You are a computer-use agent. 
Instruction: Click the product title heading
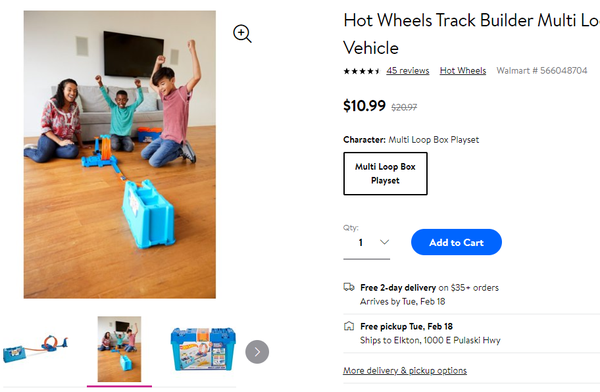[x=471, y=34]
